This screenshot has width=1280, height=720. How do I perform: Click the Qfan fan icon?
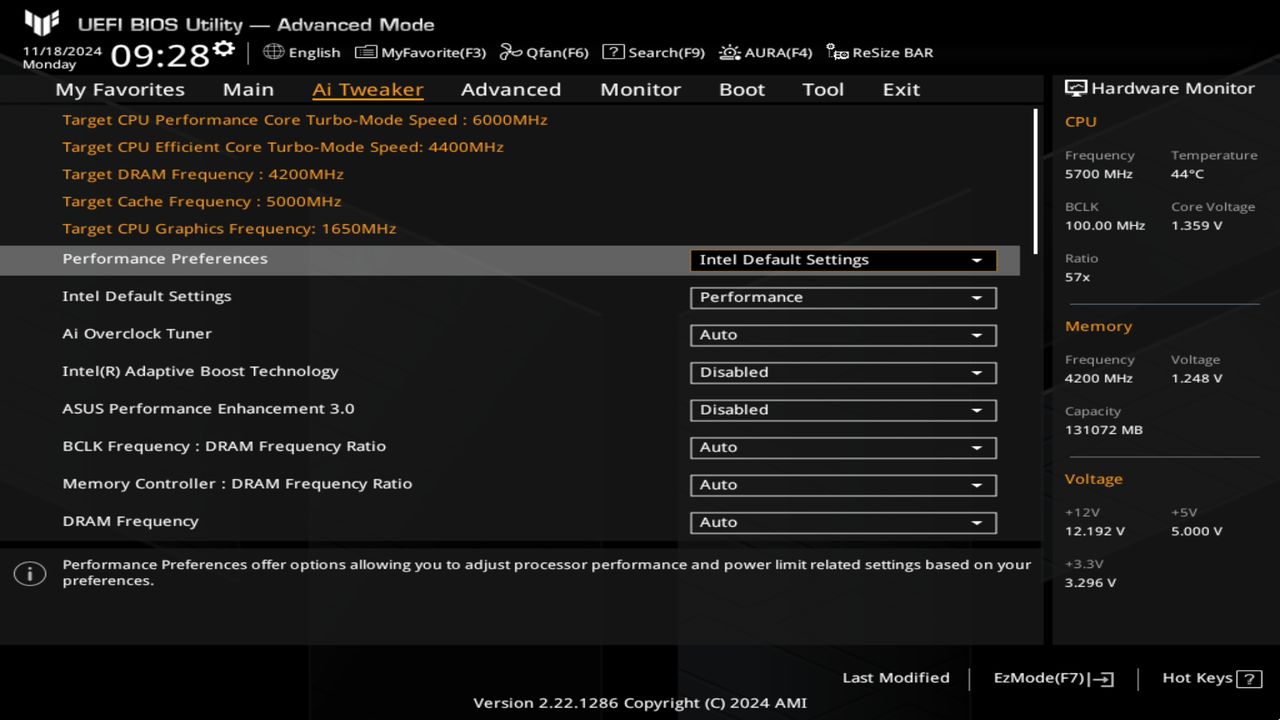511,52
